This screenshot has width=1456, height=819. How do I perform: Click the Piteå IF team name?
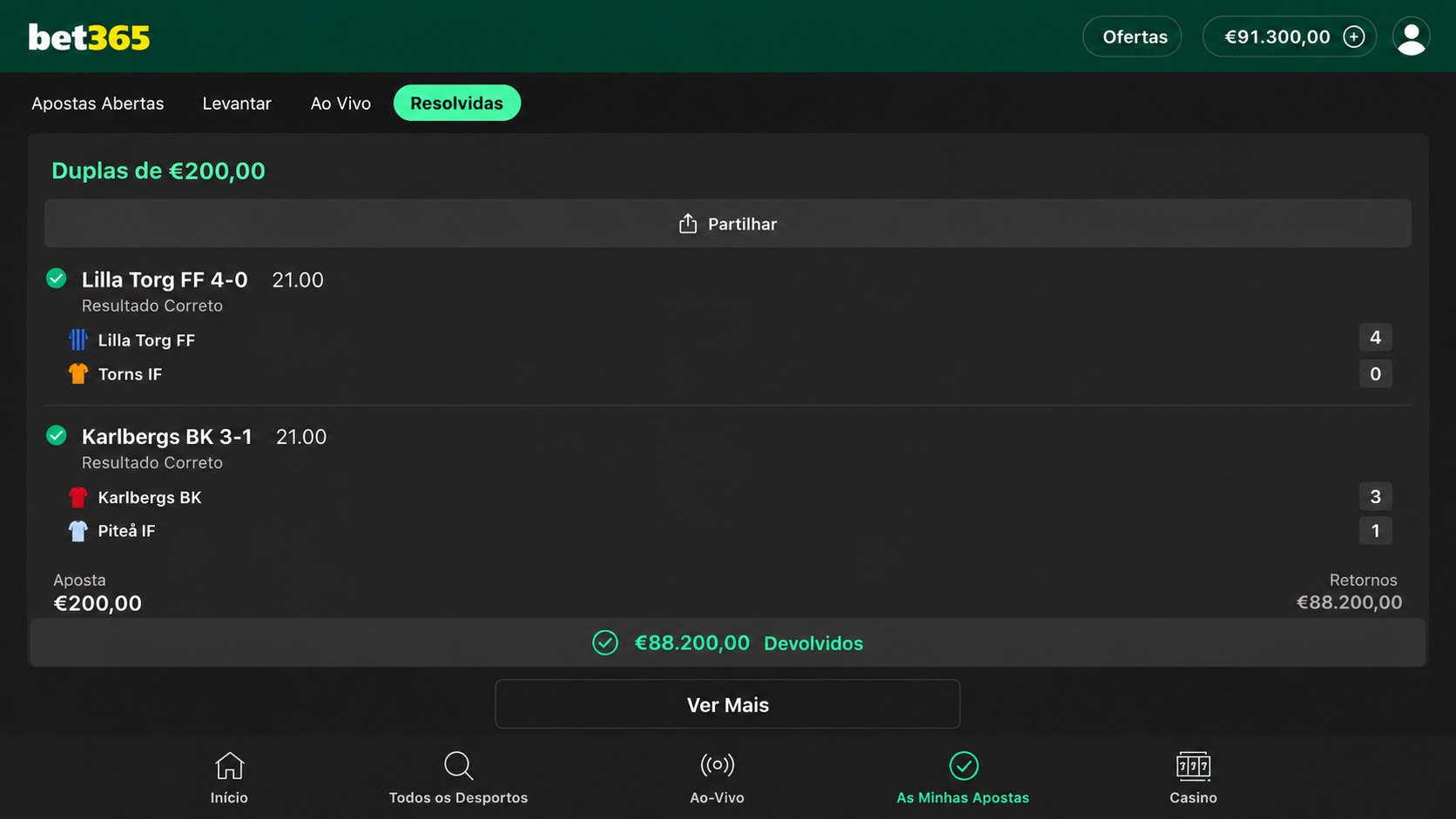(x=126, y=531)
